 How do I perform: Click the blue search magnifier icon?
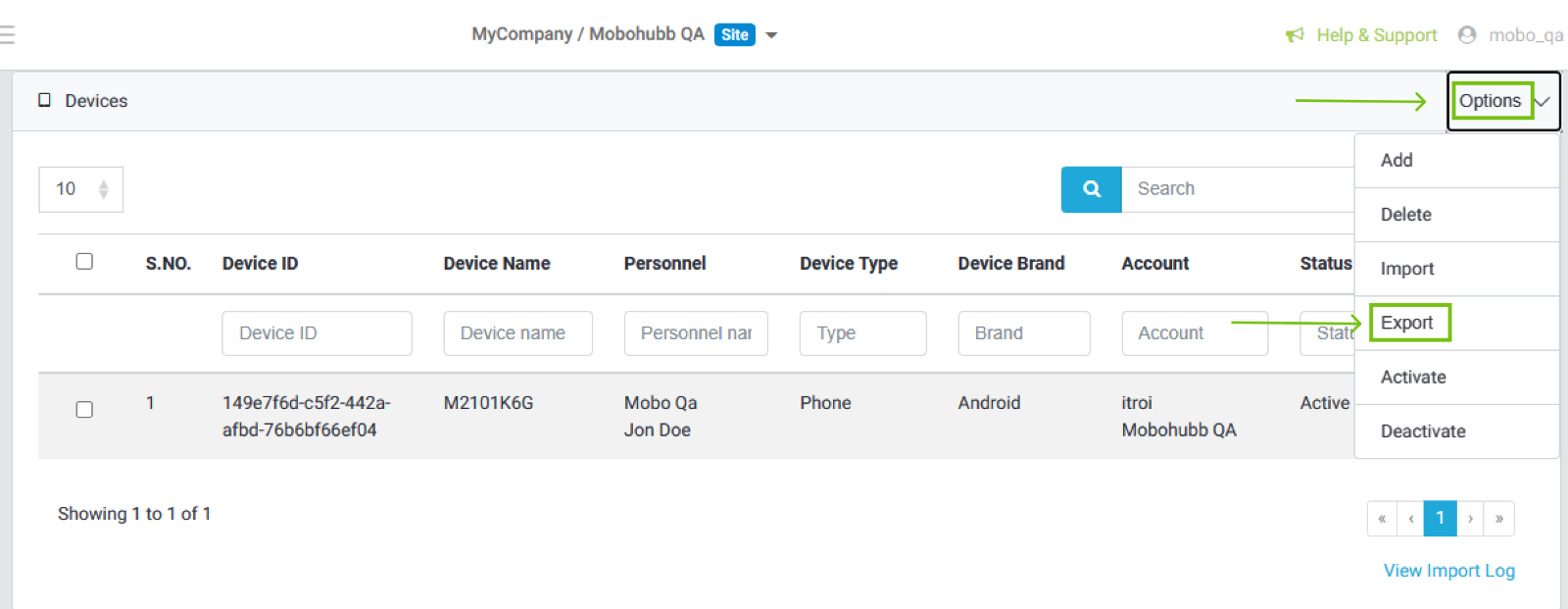[x=1091, y=189]
